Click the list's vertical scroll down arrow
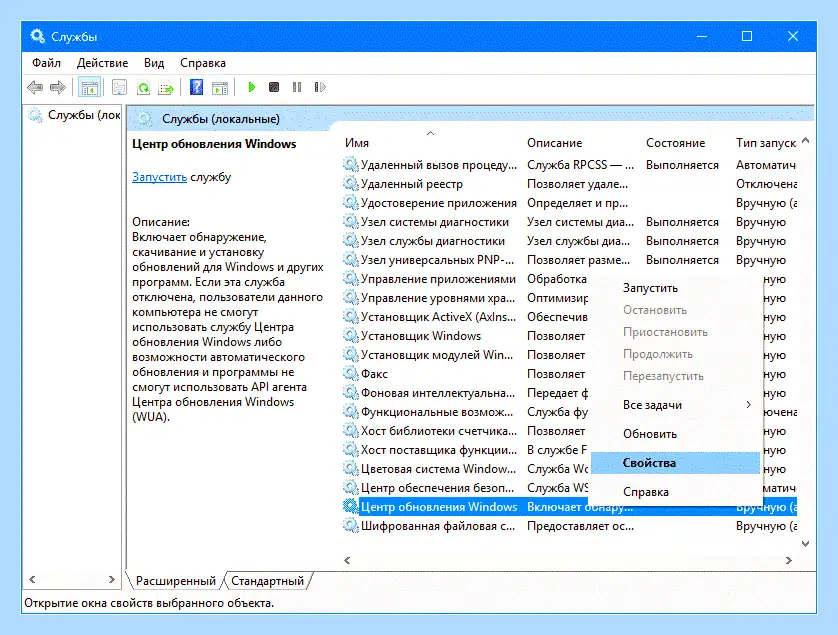838x635 pixels. point(806,544)
